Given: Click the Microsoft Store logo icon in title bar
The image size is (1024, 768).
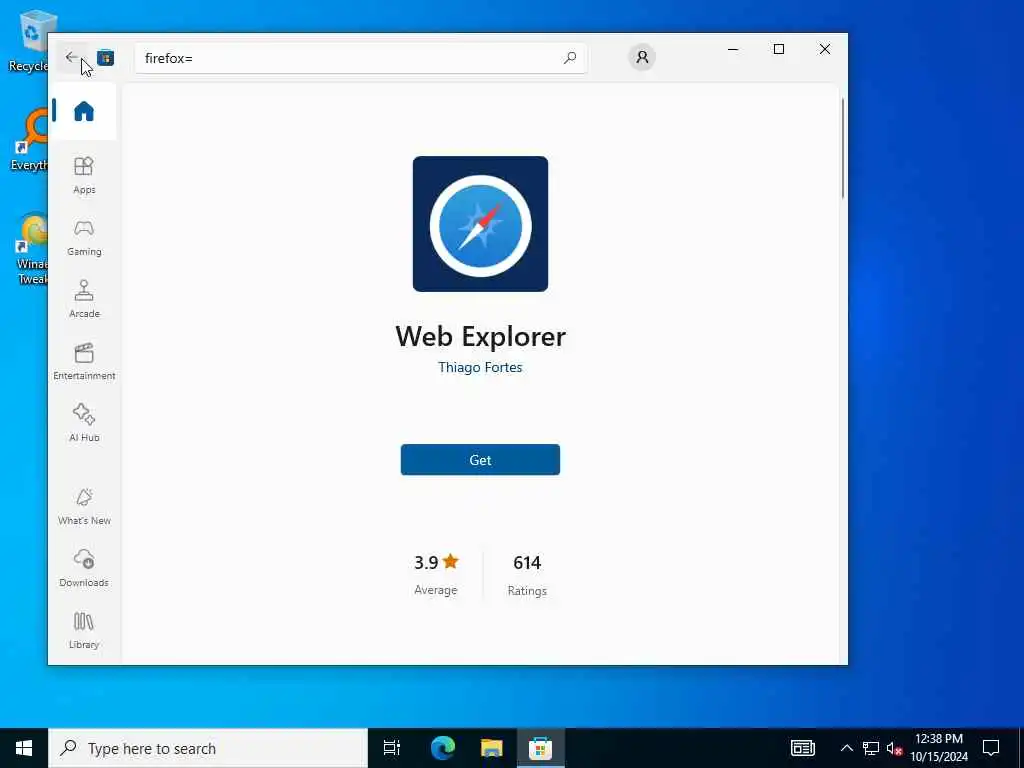Looking at the screenshot, I should click(105, 58).
